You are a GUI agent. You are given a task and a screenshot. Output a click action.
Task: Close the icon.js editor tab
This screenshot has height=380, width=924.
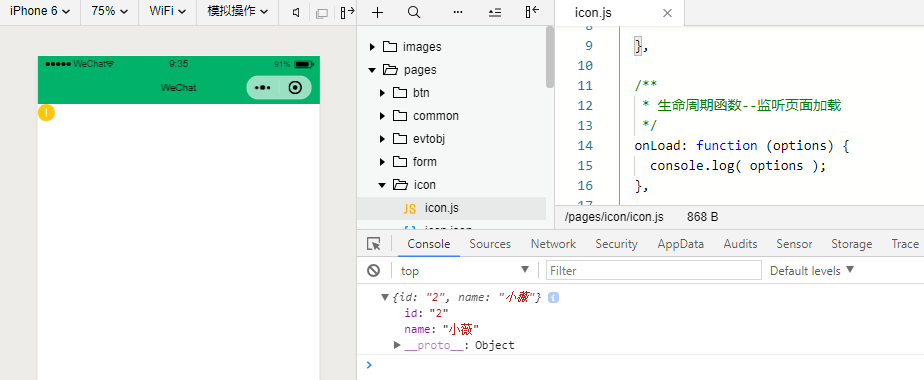tap(667, 13)
